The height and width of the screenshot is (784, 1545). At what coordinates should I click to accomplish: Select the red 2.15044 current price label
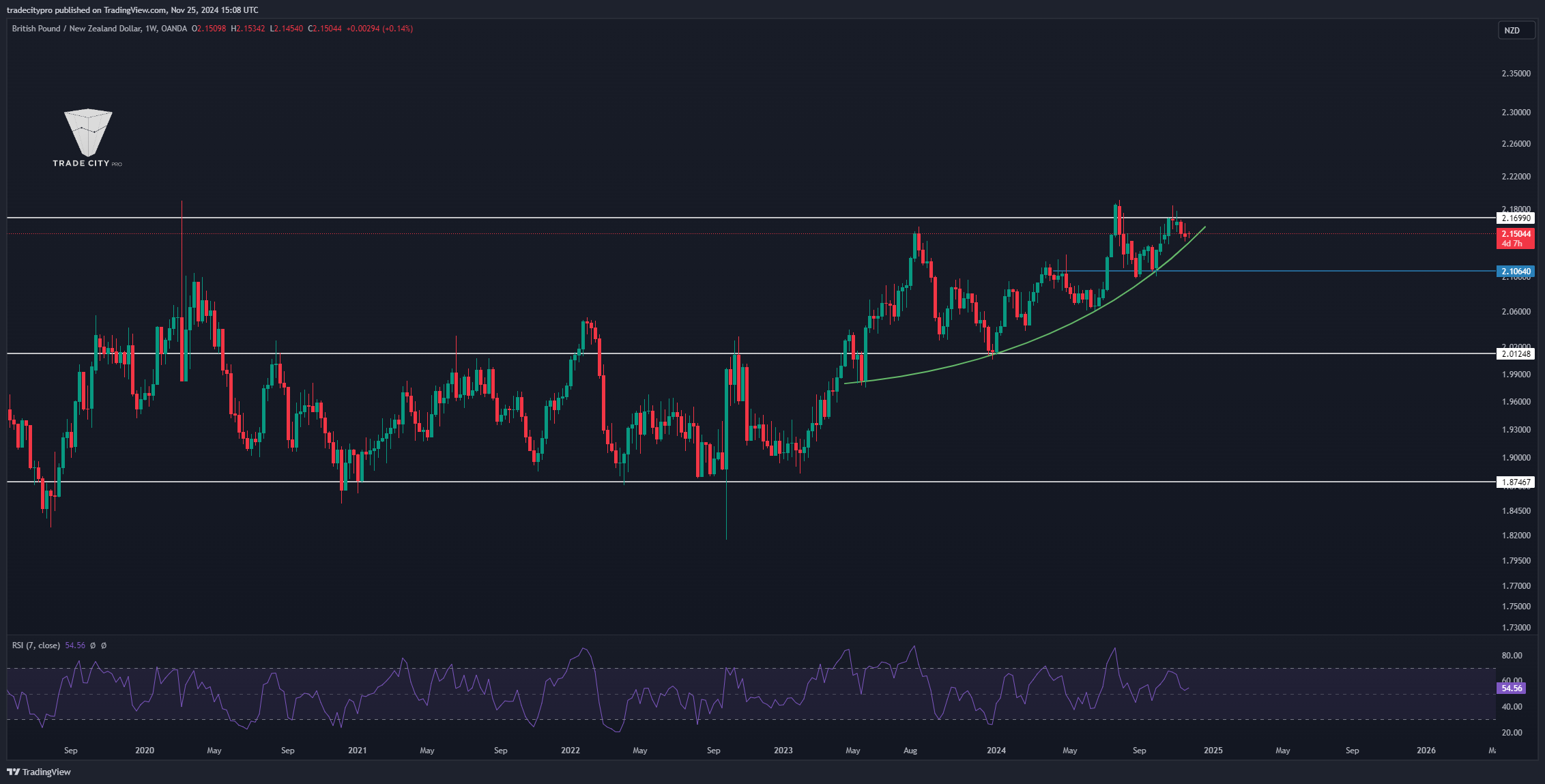coord(1516,238)
